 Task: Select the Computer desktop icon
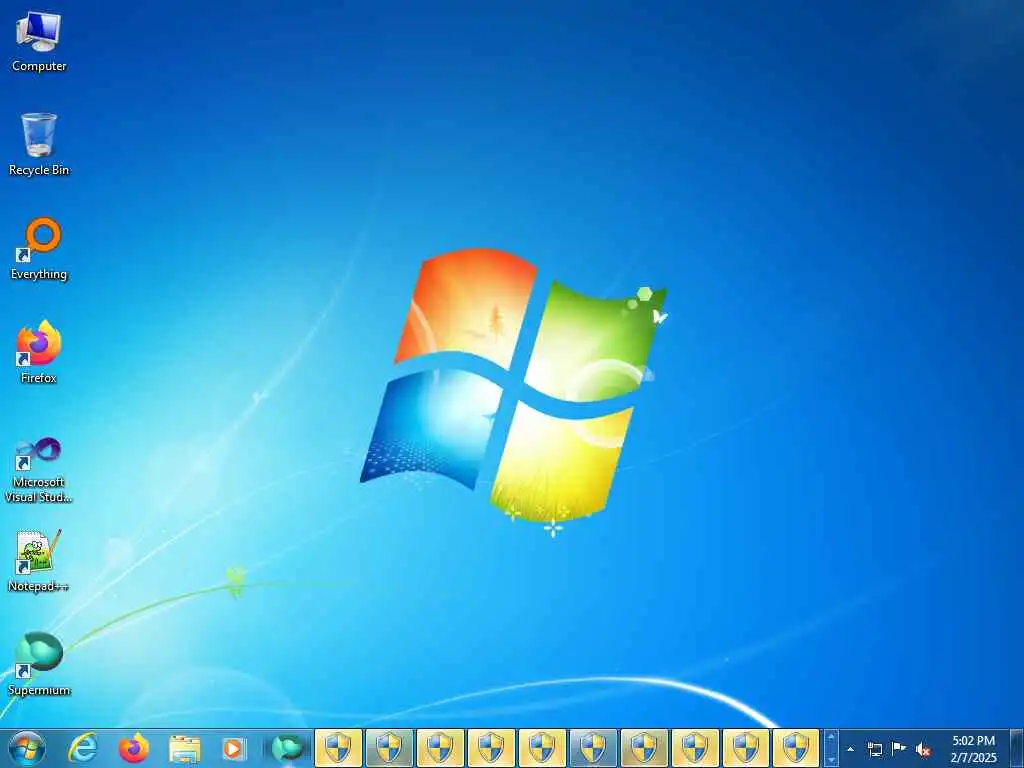pyautogui.click(x=39, y=41)
